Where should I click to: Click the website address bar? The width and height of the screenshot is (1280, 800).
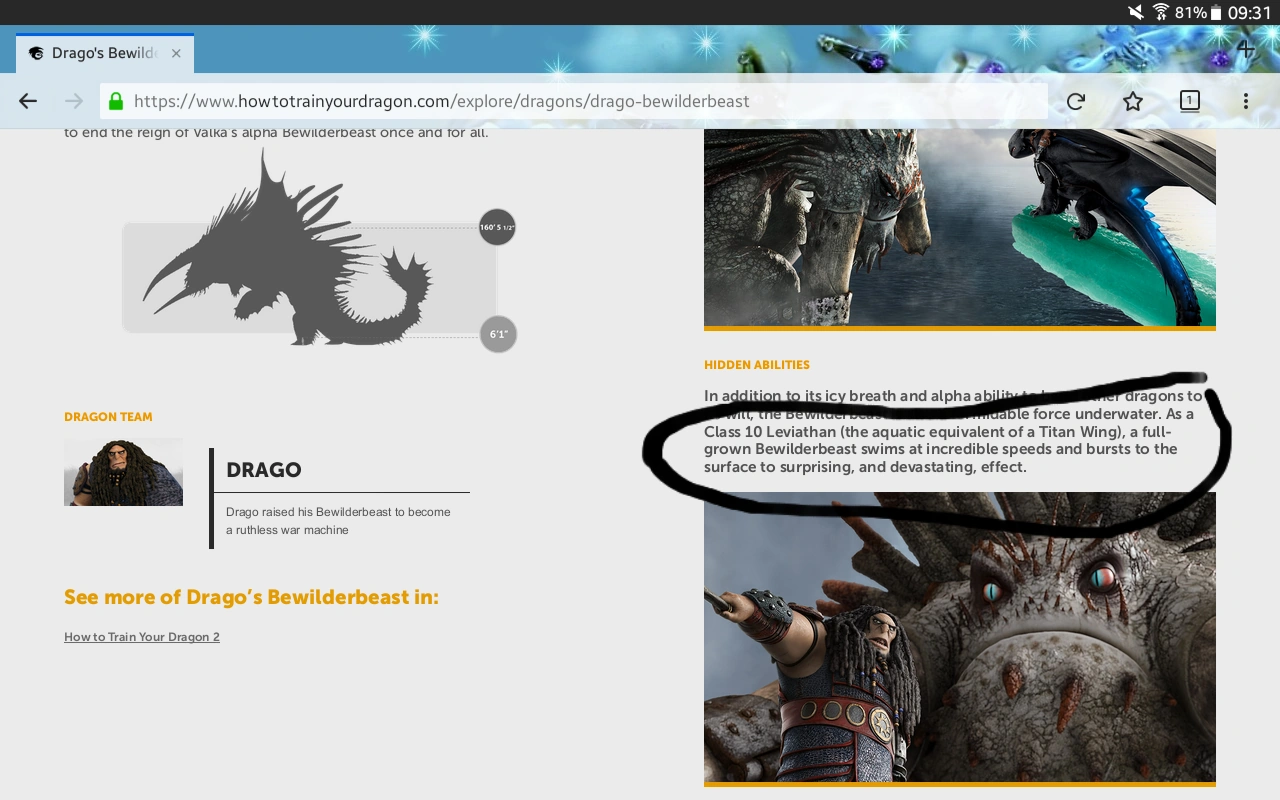(x=570, y=100)
